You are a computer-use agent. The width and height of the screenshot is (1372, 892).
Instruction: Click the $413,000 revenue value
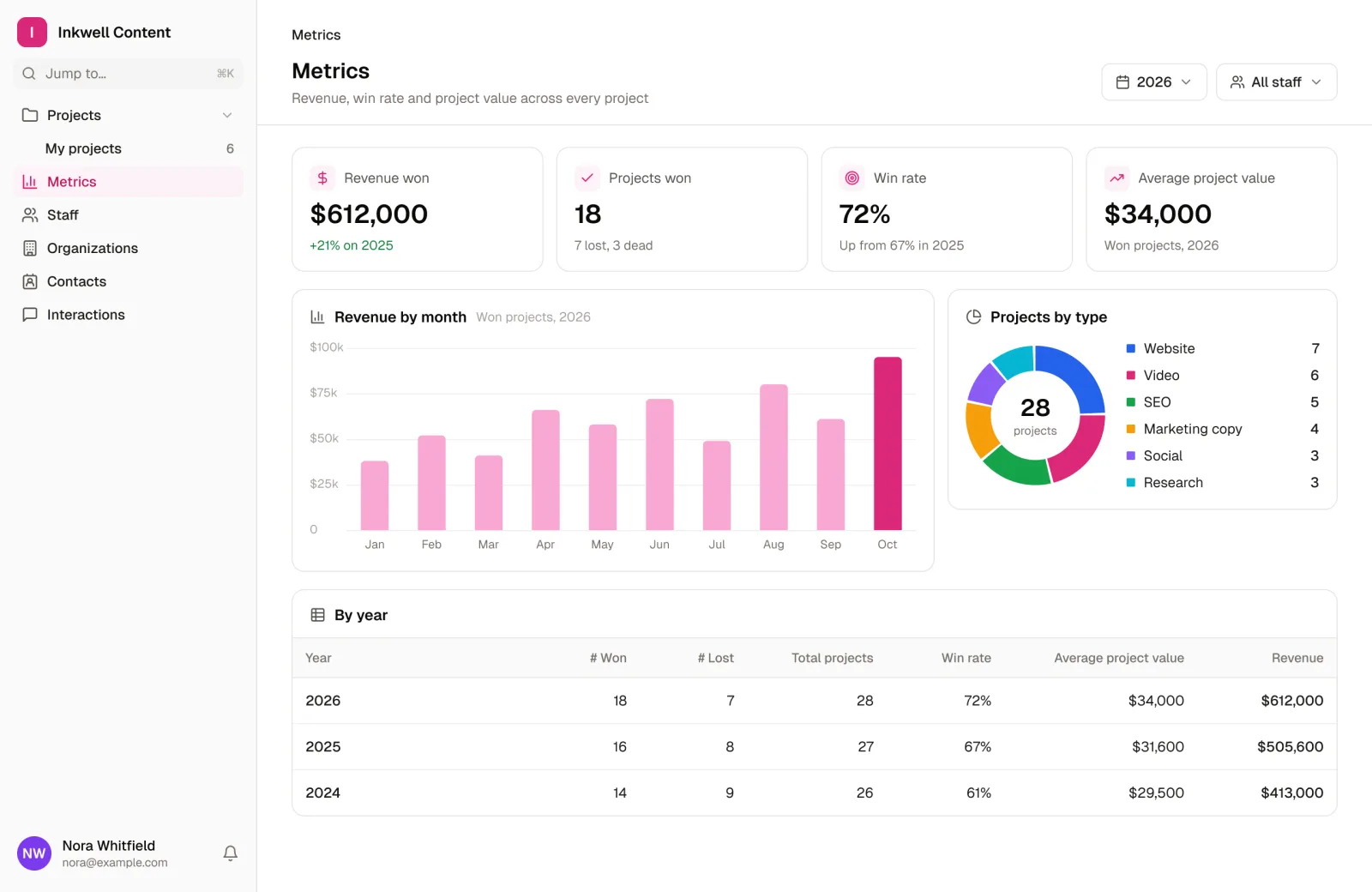pos(1292,793)
